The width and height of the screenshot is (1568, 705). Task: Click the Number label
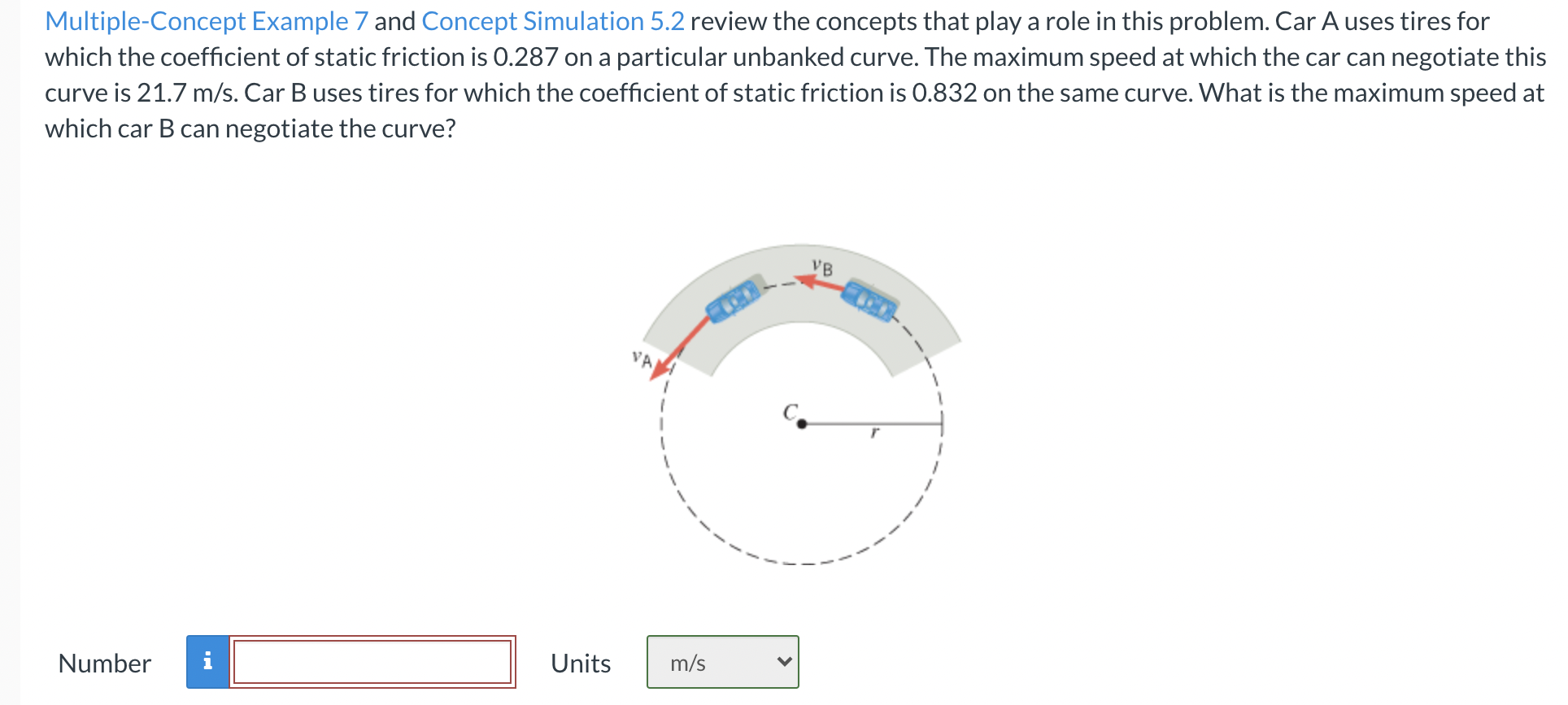click(x=104, y=663)
